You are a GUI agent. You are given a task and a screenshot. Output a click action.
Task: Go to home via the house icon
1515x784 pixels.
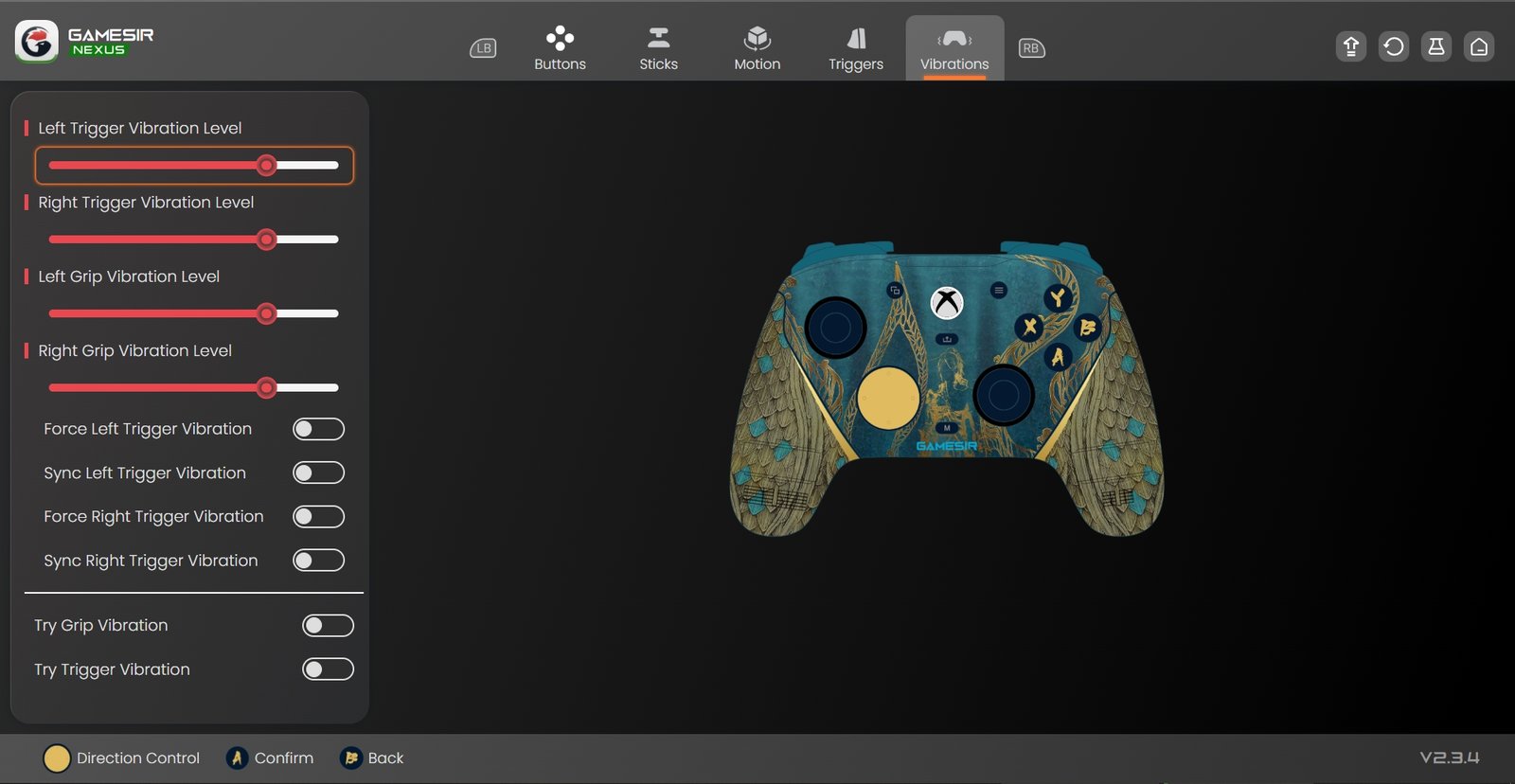pyautogui.click(x=1479, y=46)
